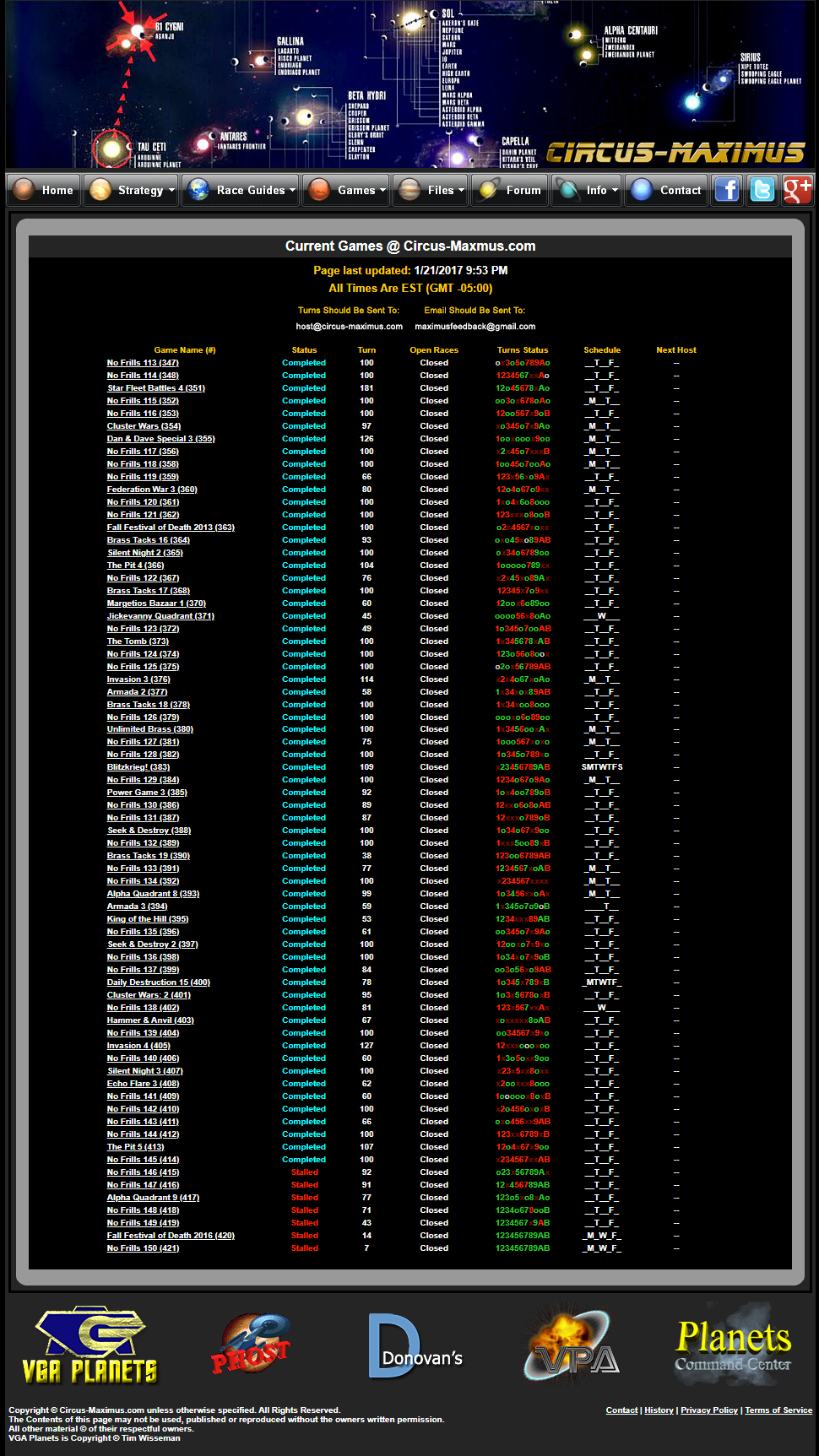Click the red planet icon beside Games
Image resolution: width=819 pixels, height=1456 pixels.
tap(319, 190)
